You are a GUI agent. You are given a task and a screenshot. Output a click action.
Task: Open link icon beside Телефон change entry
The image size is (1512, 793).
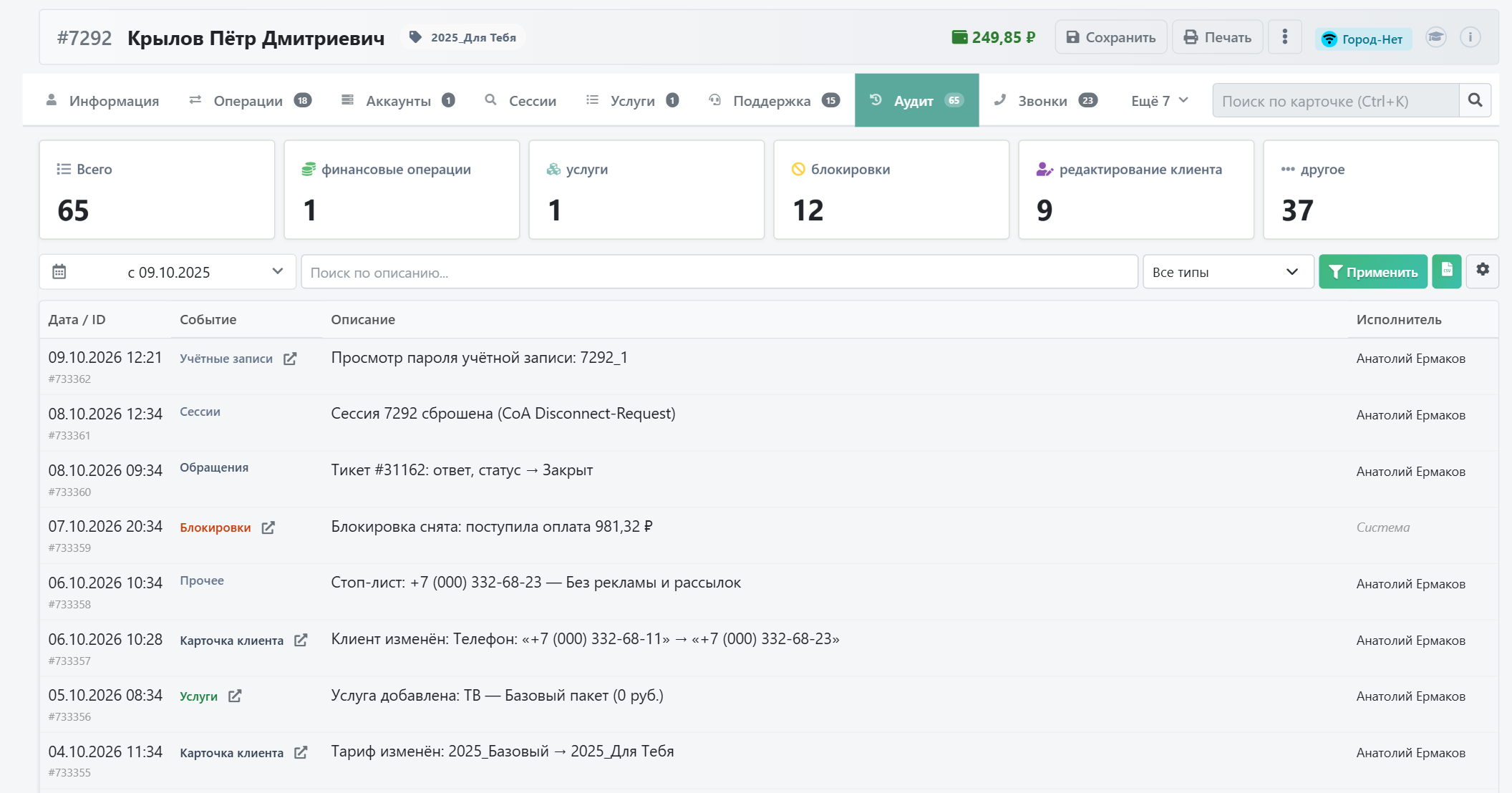(301, 640)
